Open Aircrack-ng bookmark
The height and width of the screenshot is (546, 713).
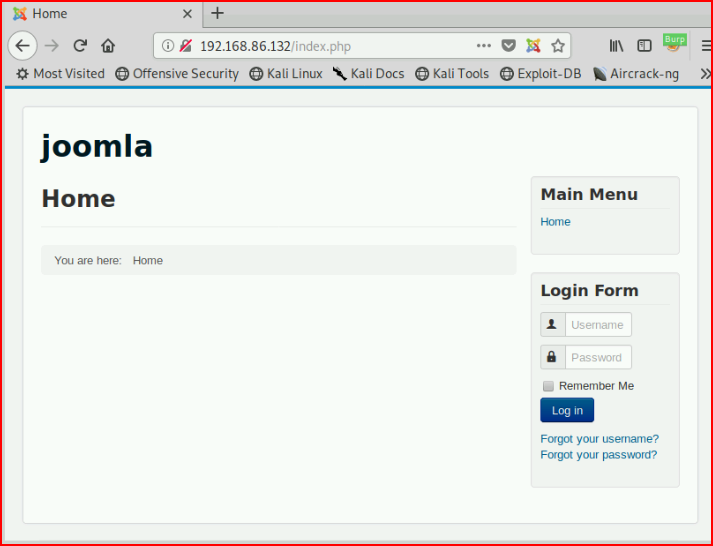pos(636,74)
